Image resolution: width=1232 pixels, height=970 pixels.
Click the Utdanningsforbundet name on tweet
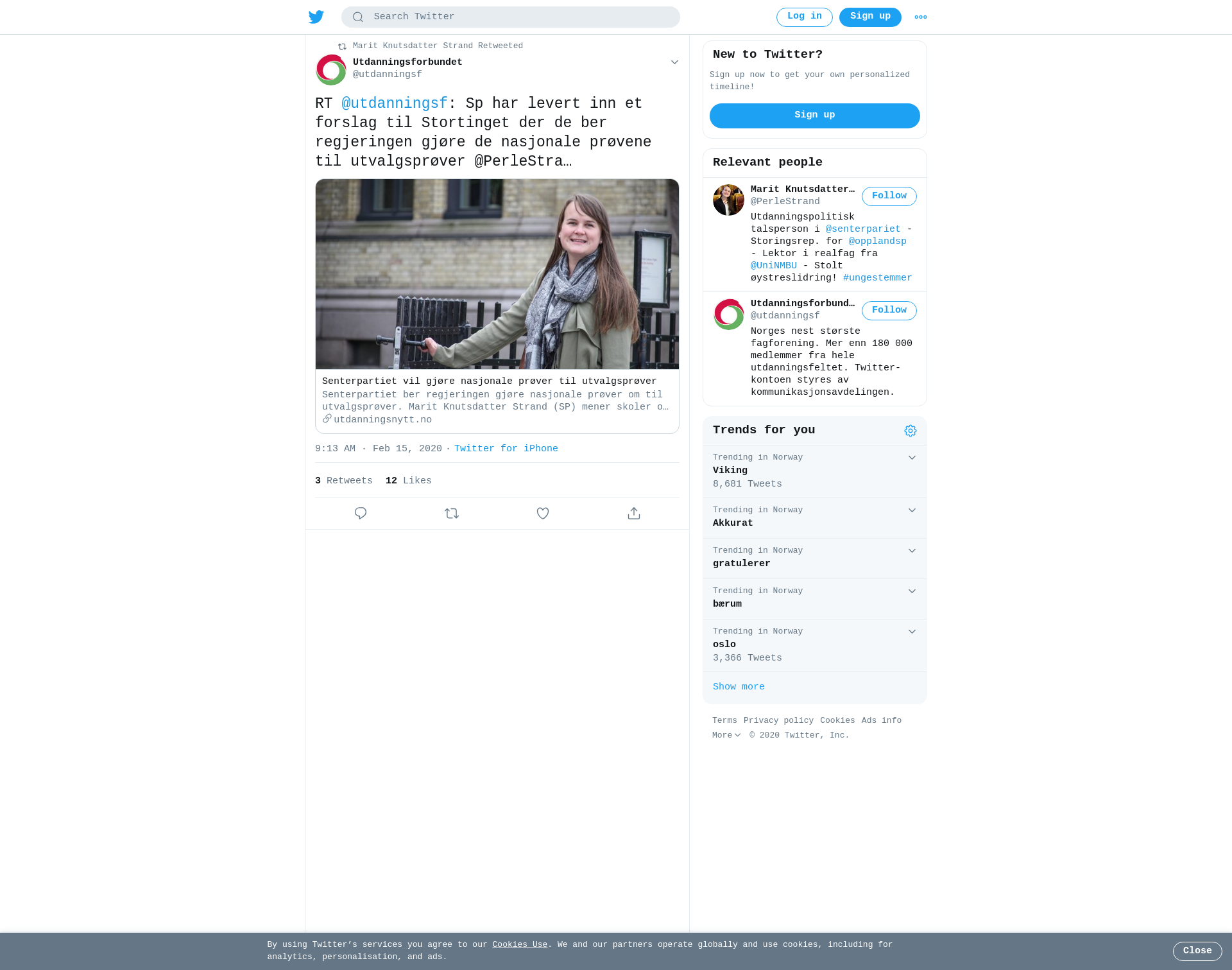[x=407, y=62]
